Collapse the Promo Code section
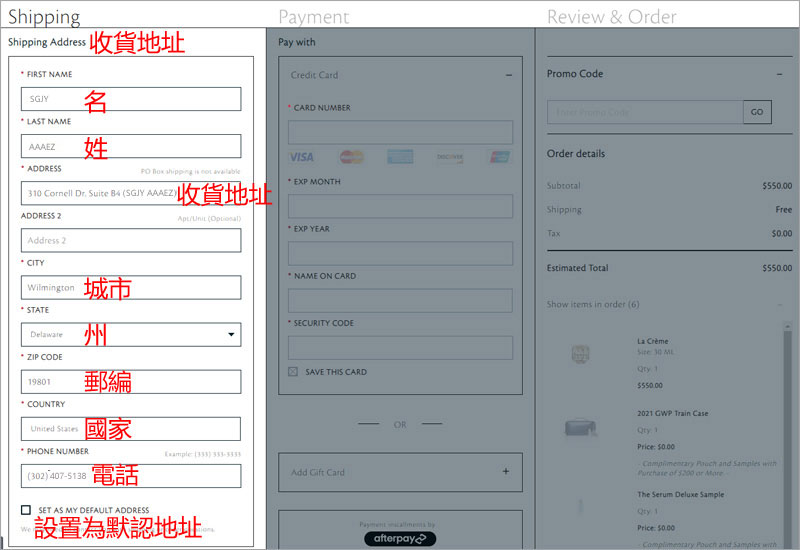 (x=780, y=74)
